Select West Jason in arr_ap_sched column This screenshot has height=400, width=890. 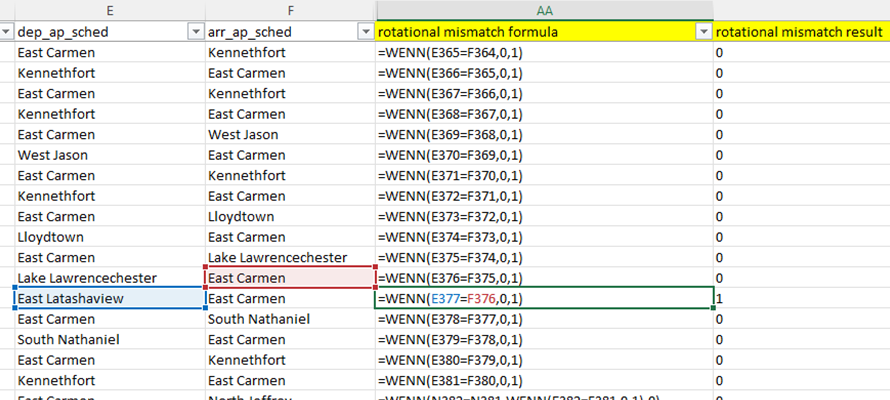(x=290, y=134)
